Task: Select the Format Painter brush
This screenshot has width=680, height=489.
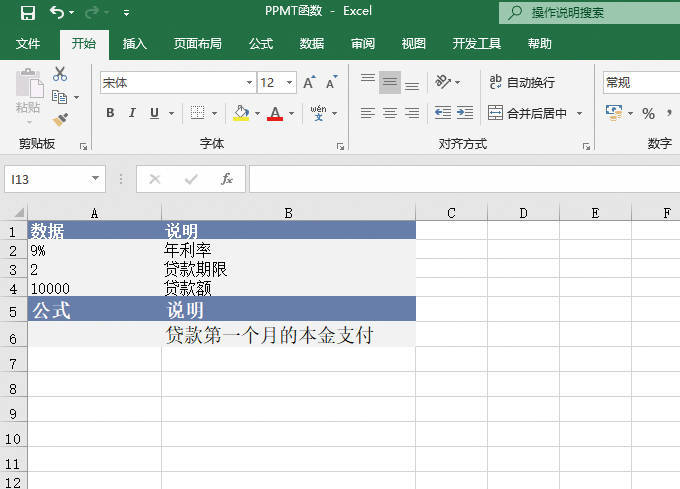Action: coord(60,120)
